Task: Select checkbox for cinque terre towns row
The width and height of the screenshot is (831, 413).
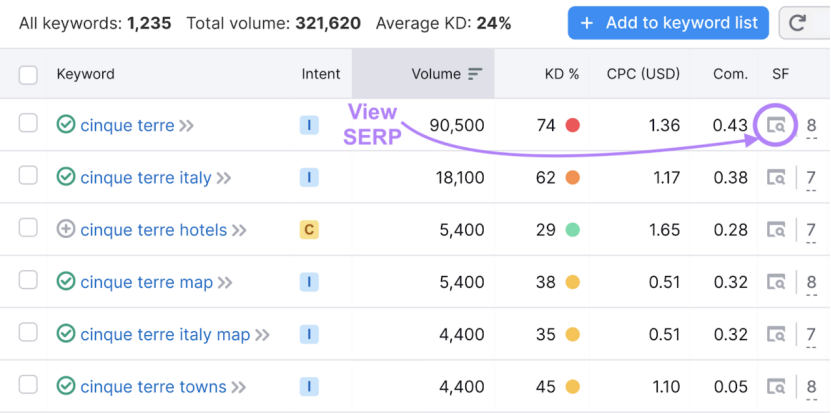Action: coord(28,386)
